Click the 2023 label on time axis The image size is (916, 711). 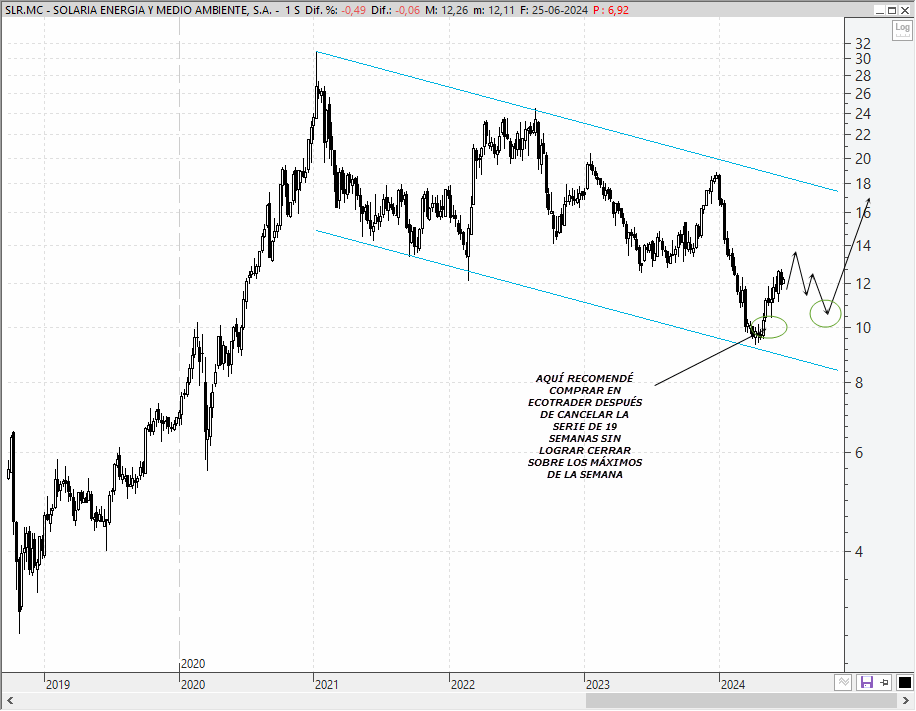pyautogui.click(x=598, y=684)
